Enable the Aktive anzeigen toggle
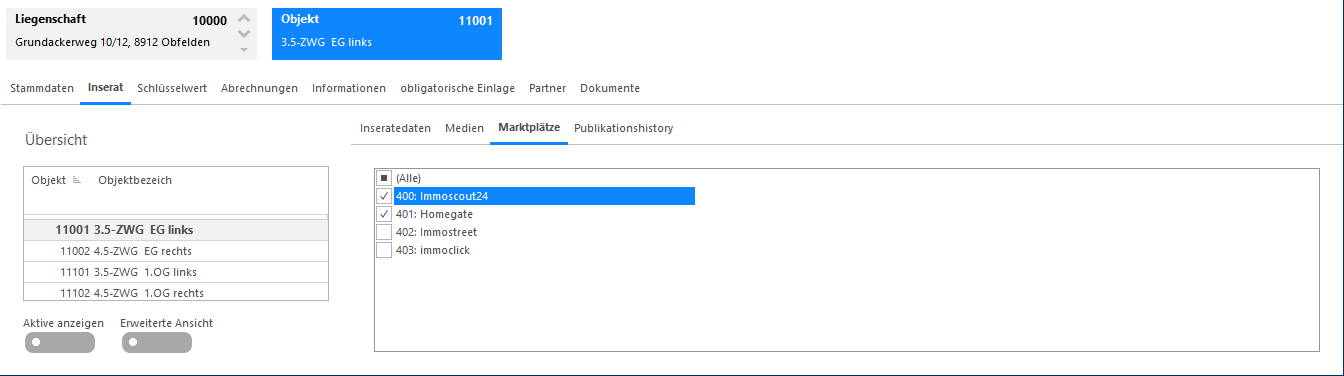The image size is (1344, 376). click(59, 343)
